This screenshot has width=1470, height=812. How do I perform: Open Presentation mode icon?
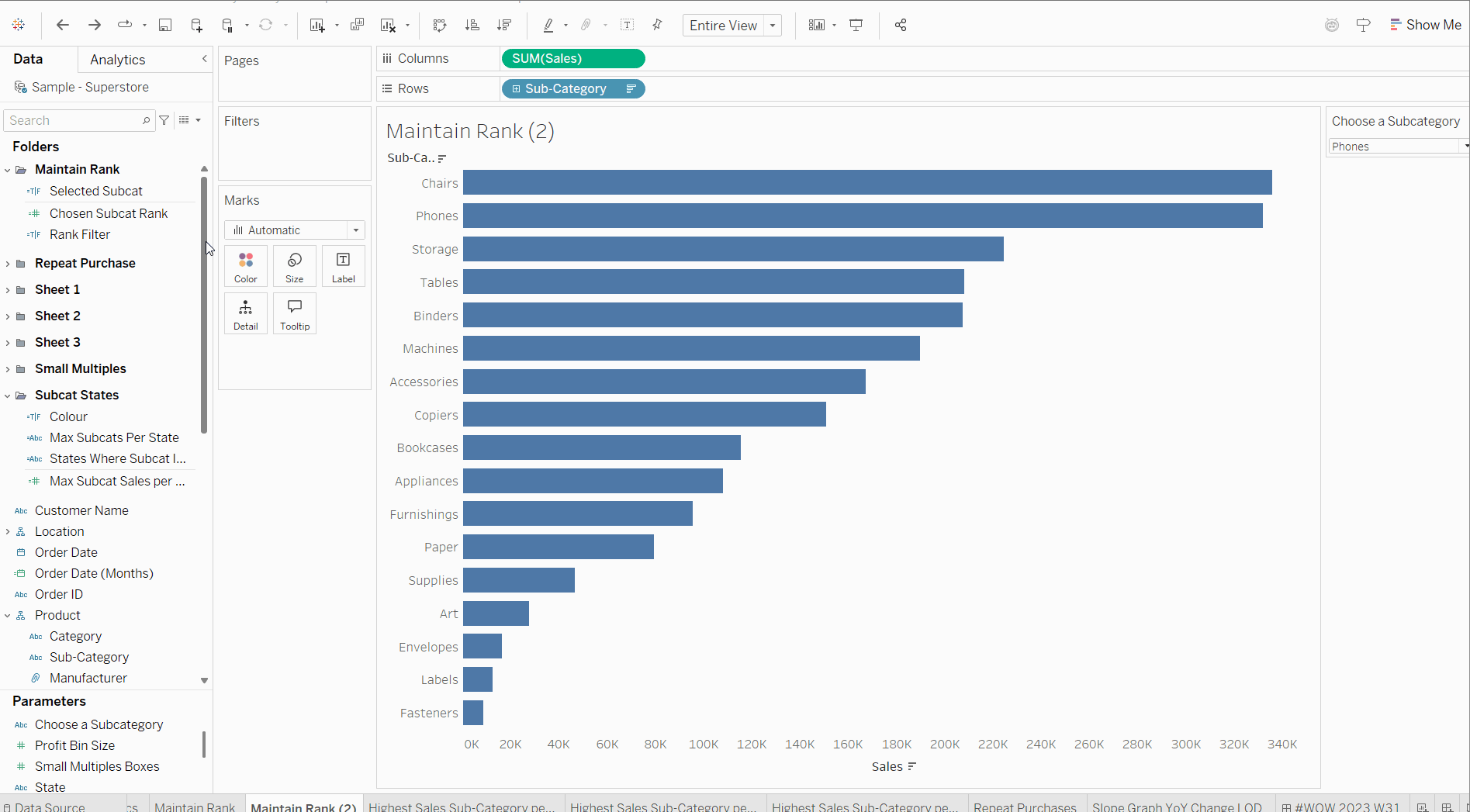(856, 25)
